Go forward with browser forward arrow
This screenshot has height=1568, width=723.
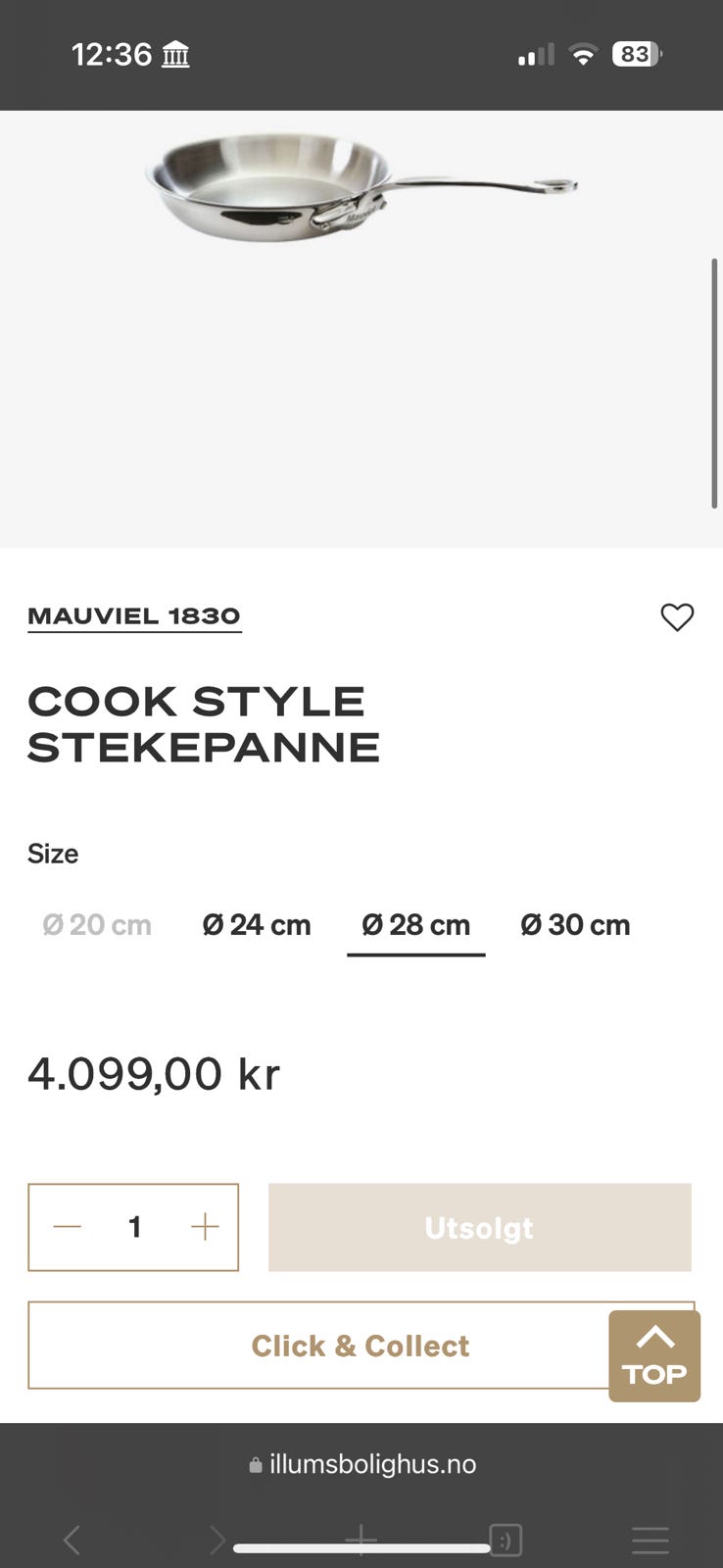click(x=217, y=1540)
